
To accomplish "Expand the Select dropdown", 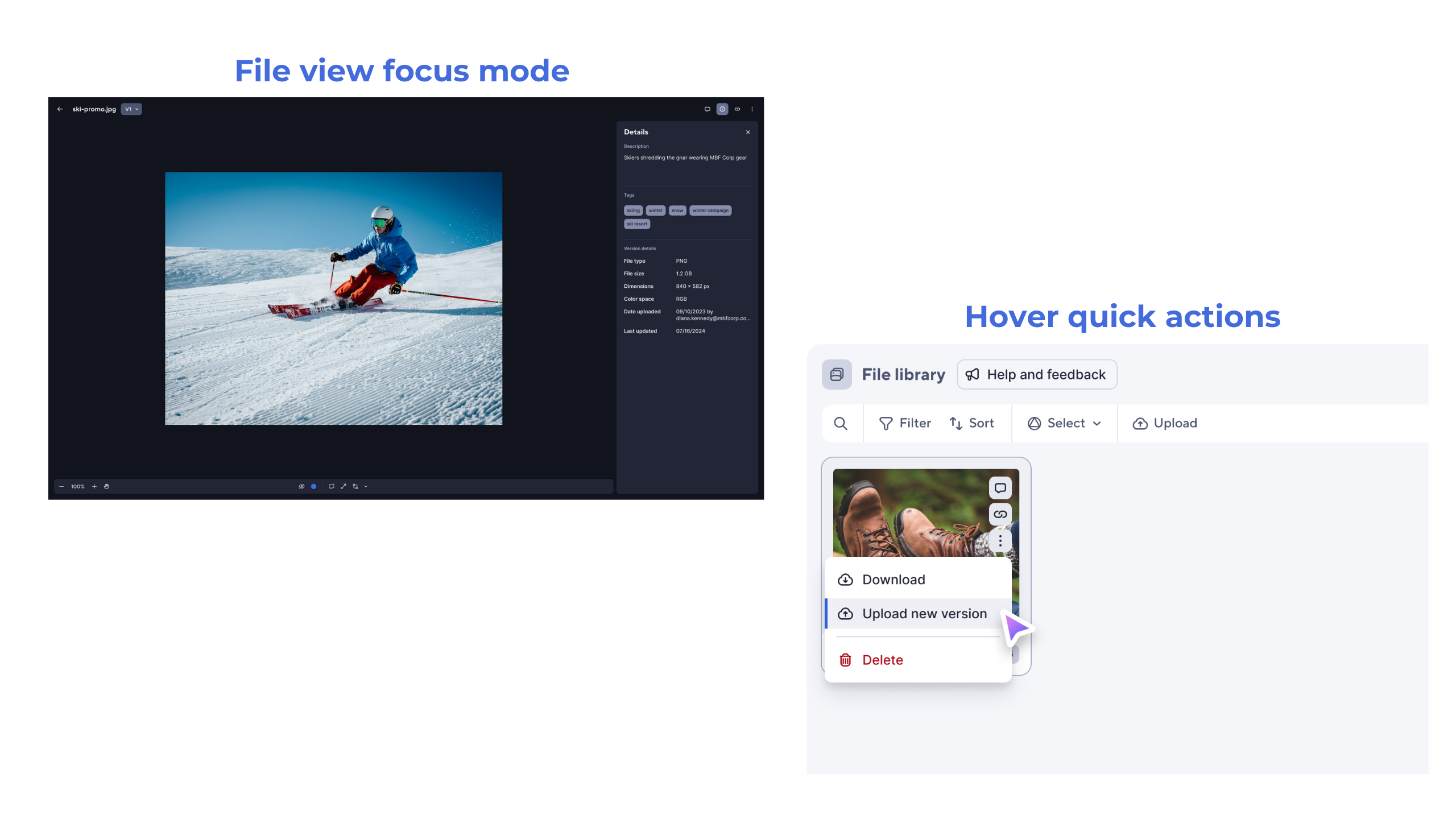I will click(1064, 423).
